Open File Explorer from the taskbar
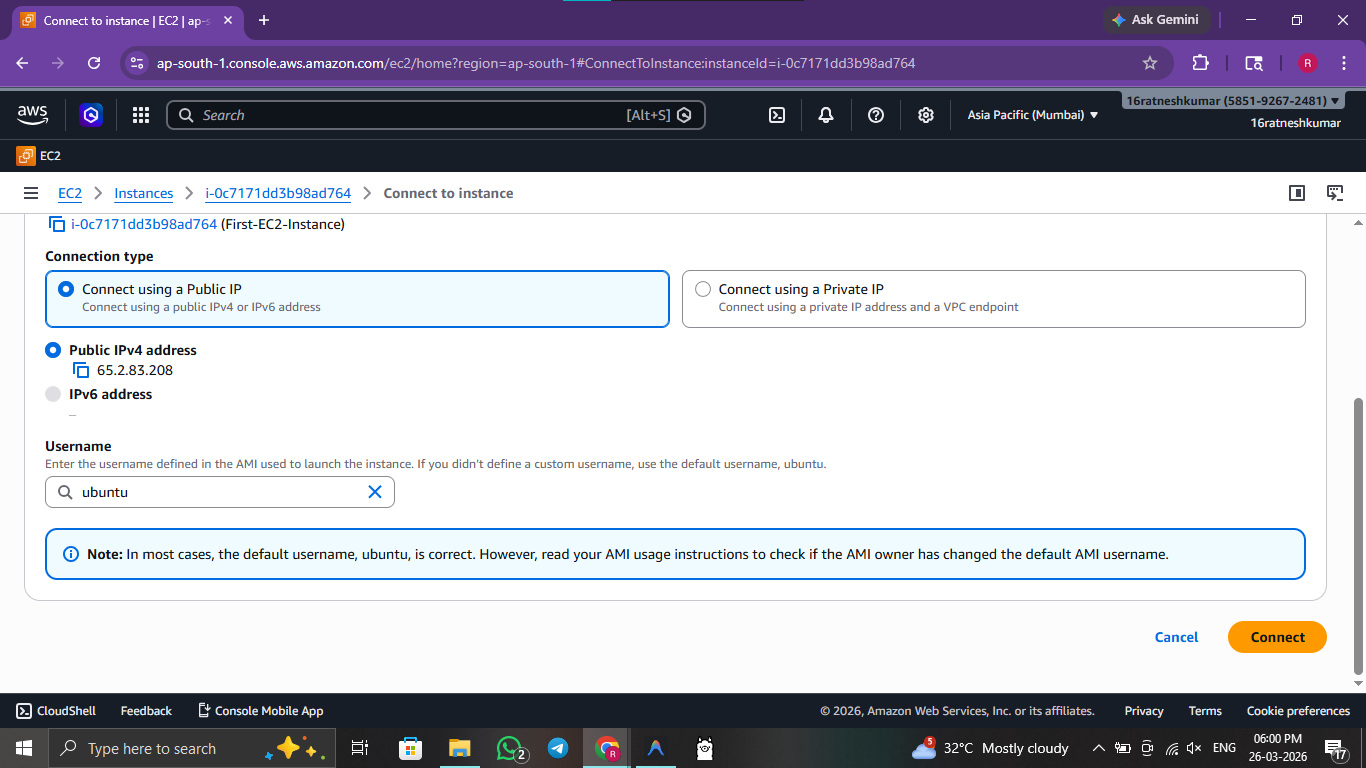The height and width of the screenshot is (768, 1366). pyautogui.click(x=459, y=748)
